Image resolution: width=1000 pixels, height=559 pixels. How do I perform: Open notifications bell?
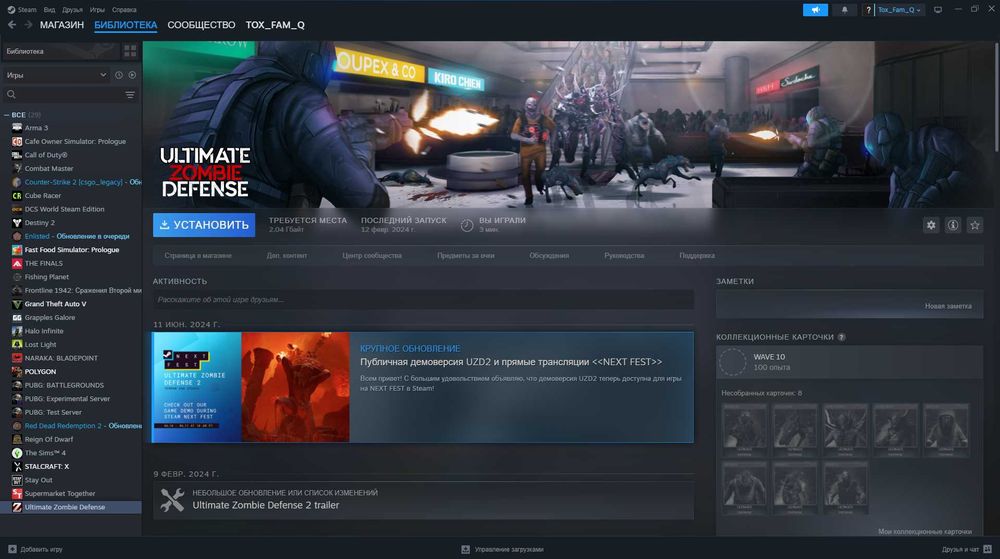click(x=844, y=10)
